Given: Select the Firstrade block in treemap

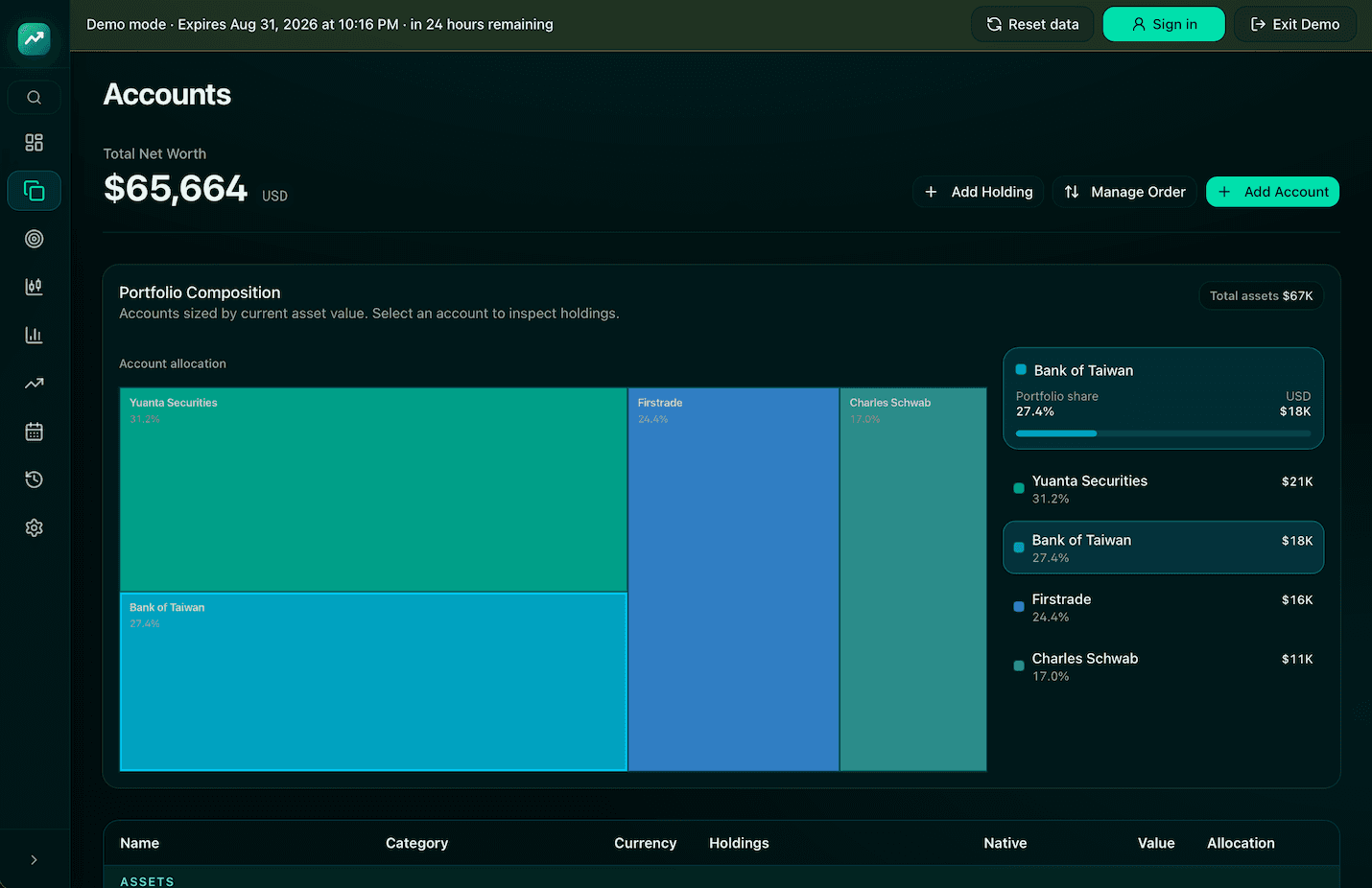Looking at the screenshot, I should click(x=734, y=579).
